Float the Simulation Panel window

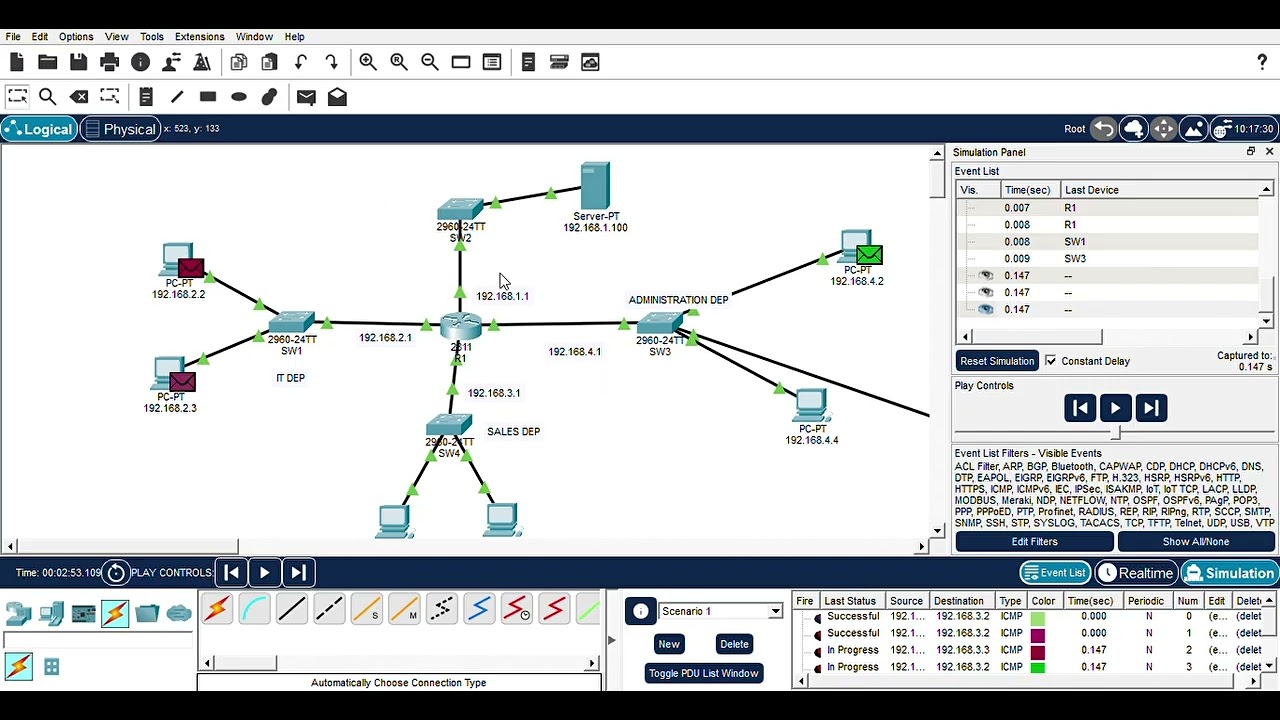pyautogui.click(x=1250, y=152)
